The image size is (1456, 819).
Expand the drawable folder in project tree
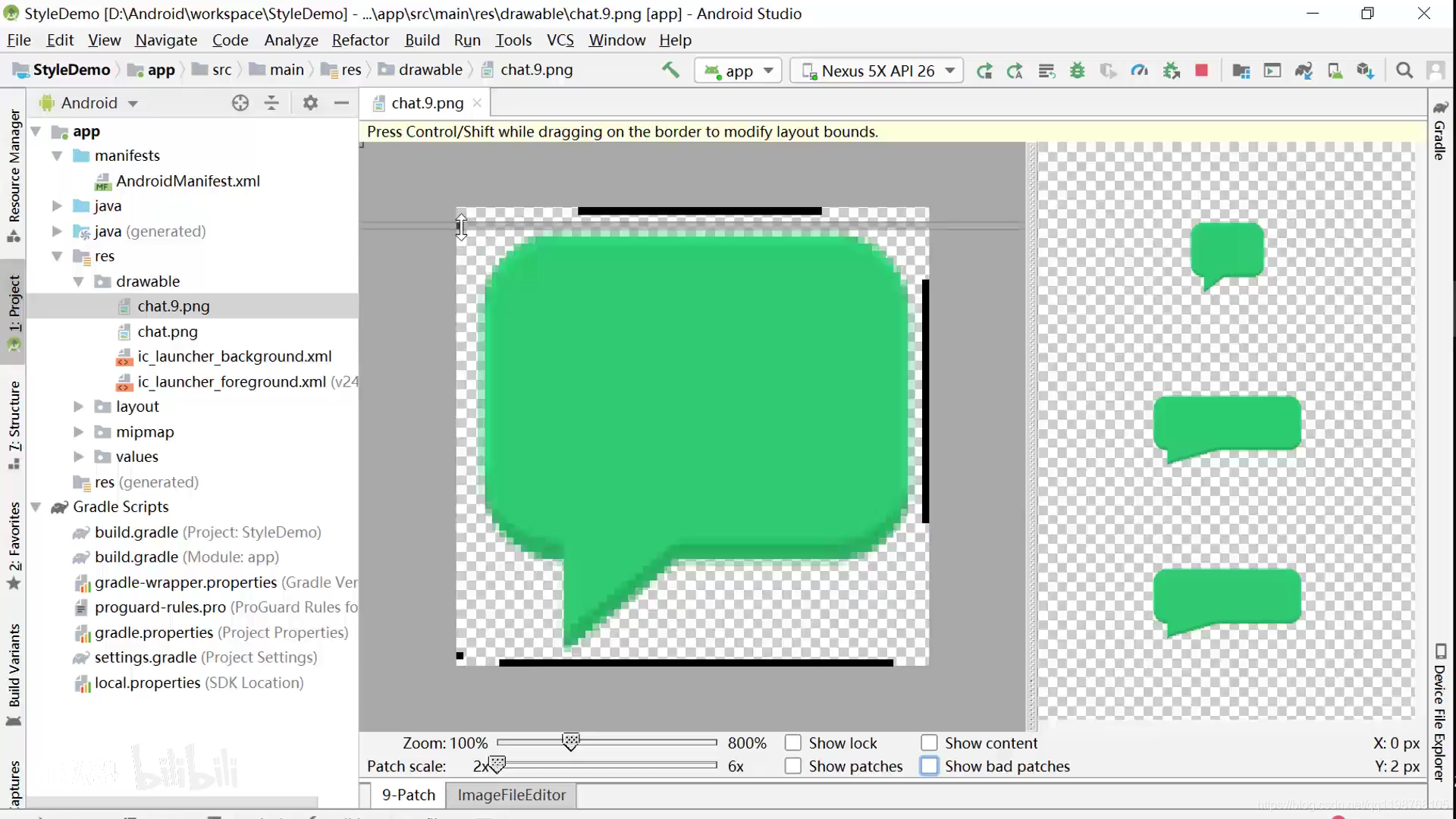pos(78,280)
